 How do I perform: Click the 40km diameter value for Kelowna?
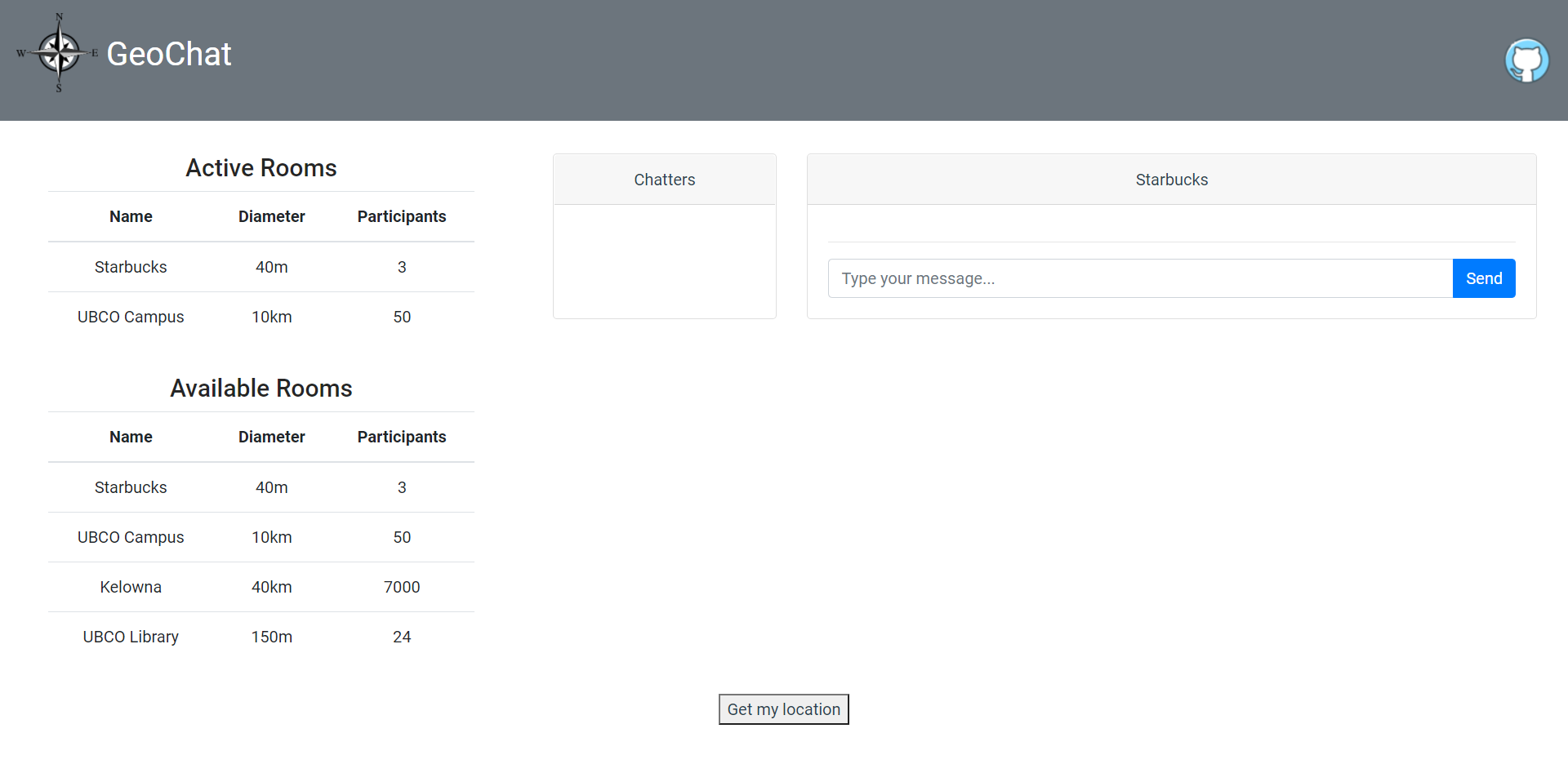(272, 587)
